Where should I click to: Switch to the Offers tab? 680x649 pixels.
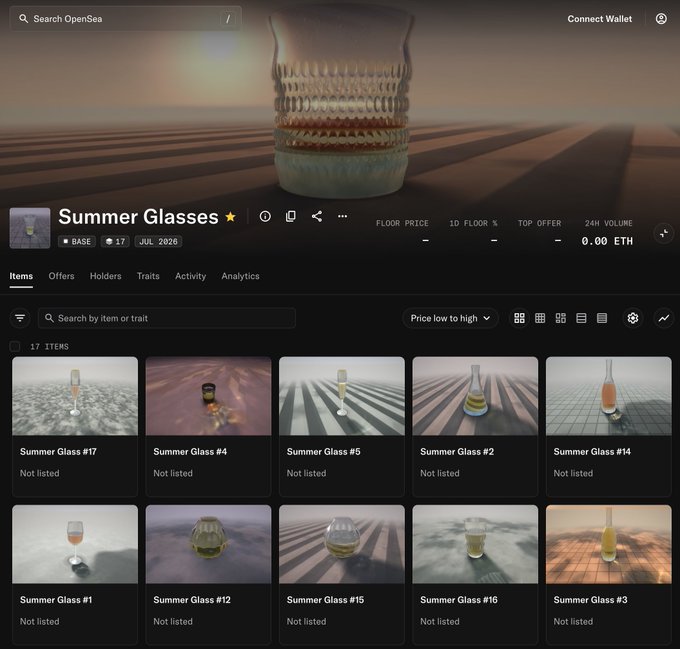coord(61,276)
